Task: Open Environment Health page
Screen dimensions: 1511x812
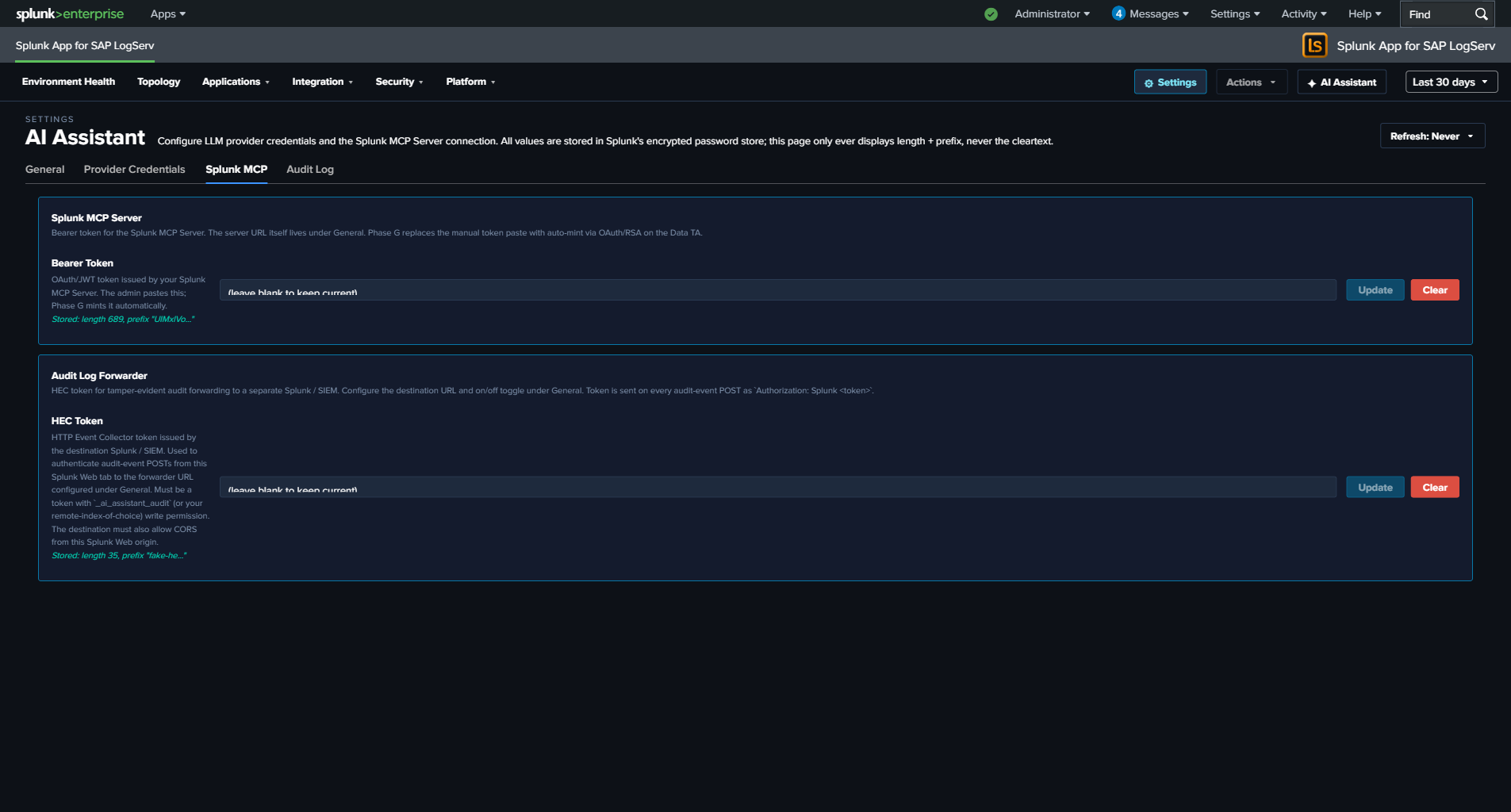Action: point(68,82)
